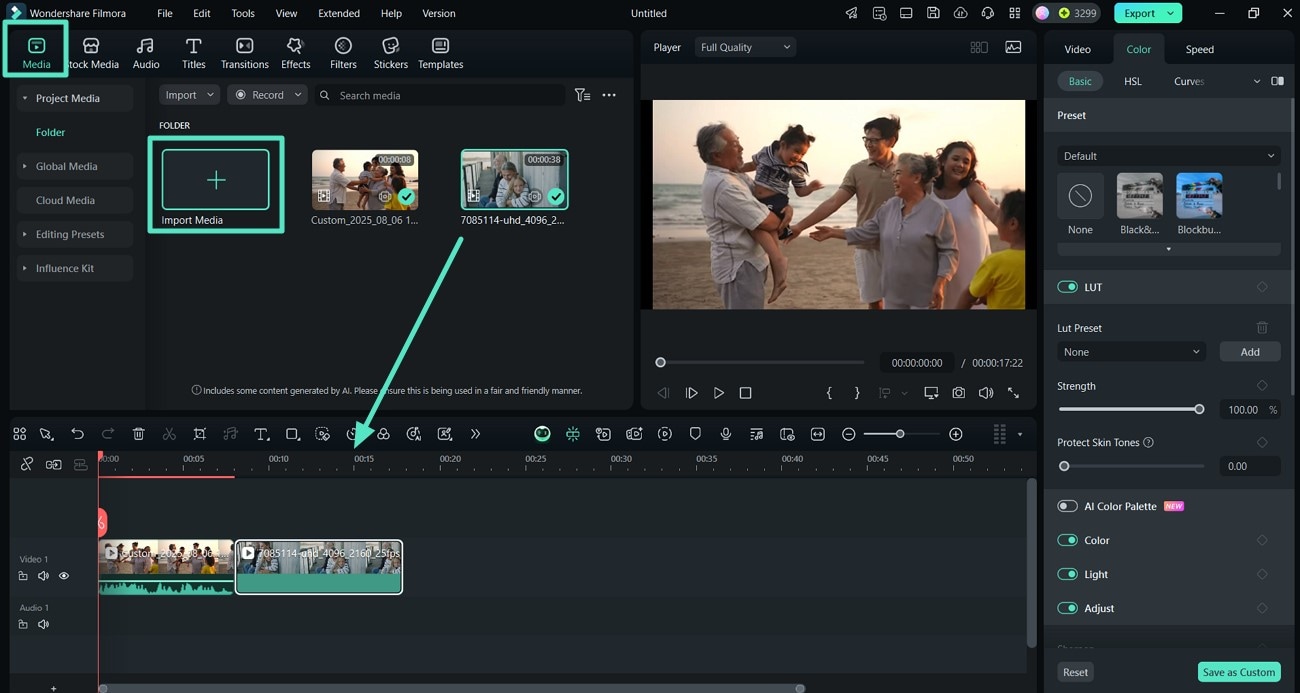Open the Tools menu
Image resolution: width=1300 pixels, height=693 pixels.
[243, 13]
